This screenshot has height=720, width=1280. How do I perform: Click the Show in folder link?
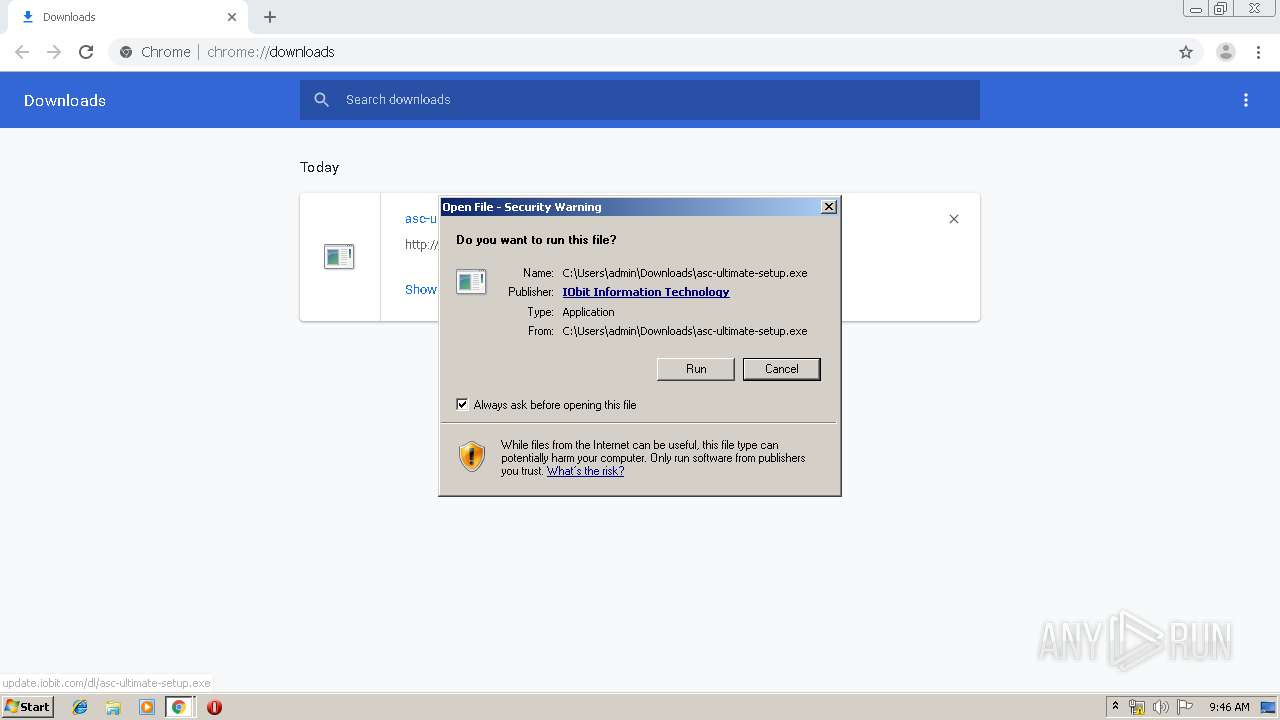[x=421, y=289]
